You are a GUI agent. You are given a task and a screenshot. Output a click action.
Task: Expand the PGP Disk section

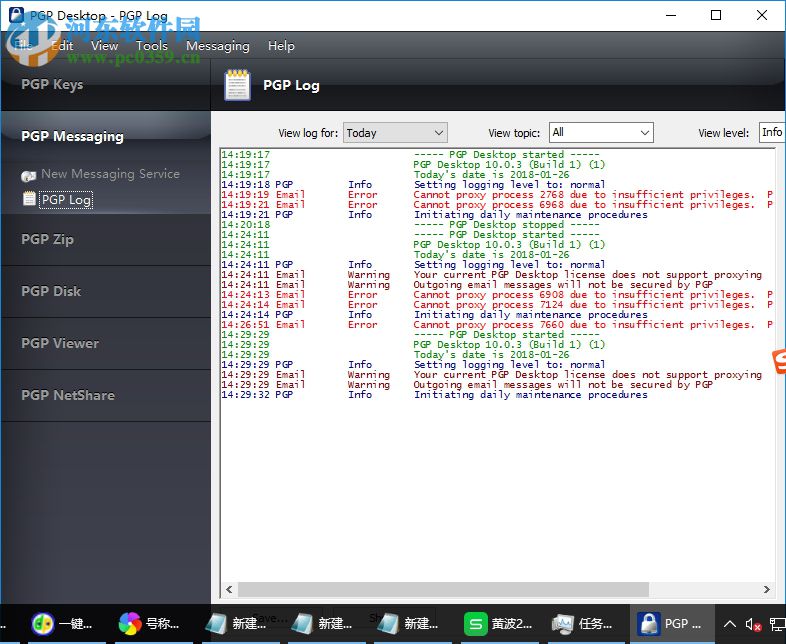pyautogui.click(x=106, y=291)
